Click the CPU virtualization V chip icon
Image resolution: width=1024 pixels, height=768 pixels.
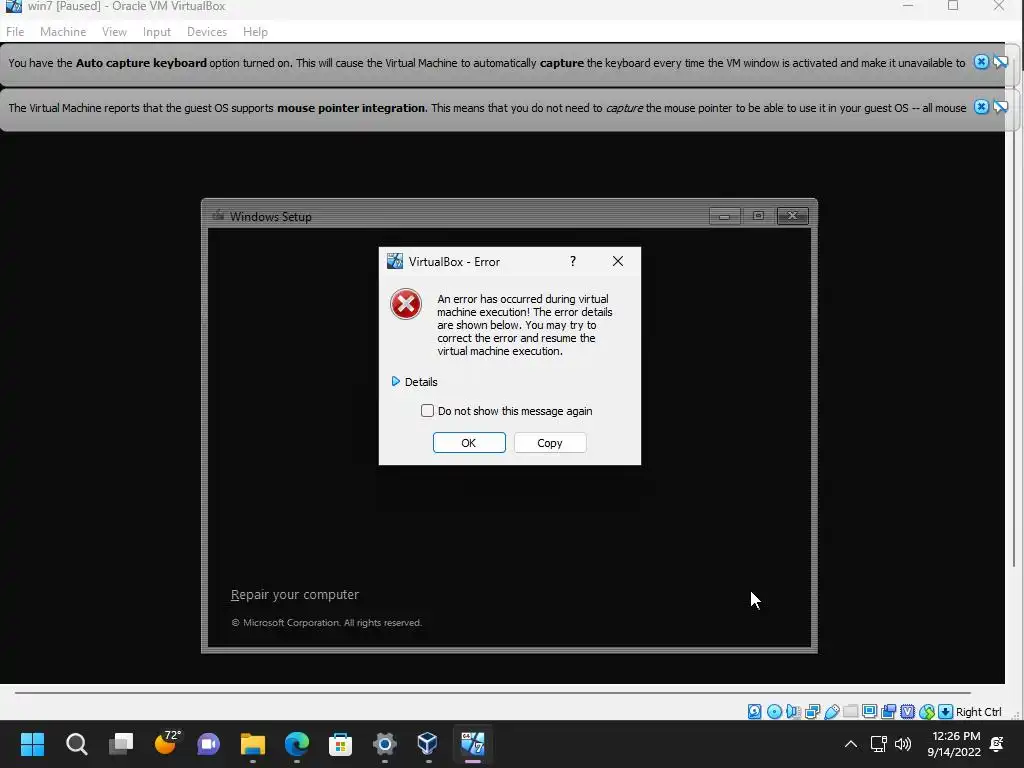click(908, 712)
